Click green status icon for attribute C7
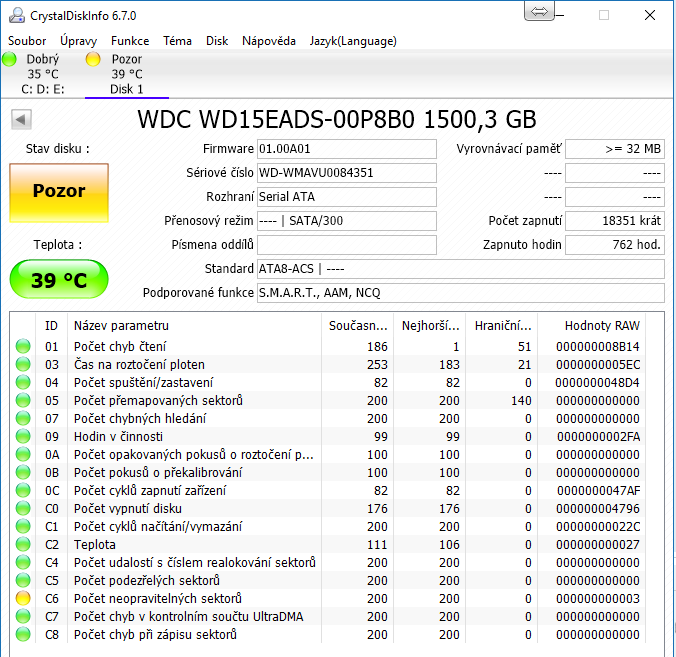The height and width of the screenshot is (657, 676). pyautogui.click(x=23, y=616)
